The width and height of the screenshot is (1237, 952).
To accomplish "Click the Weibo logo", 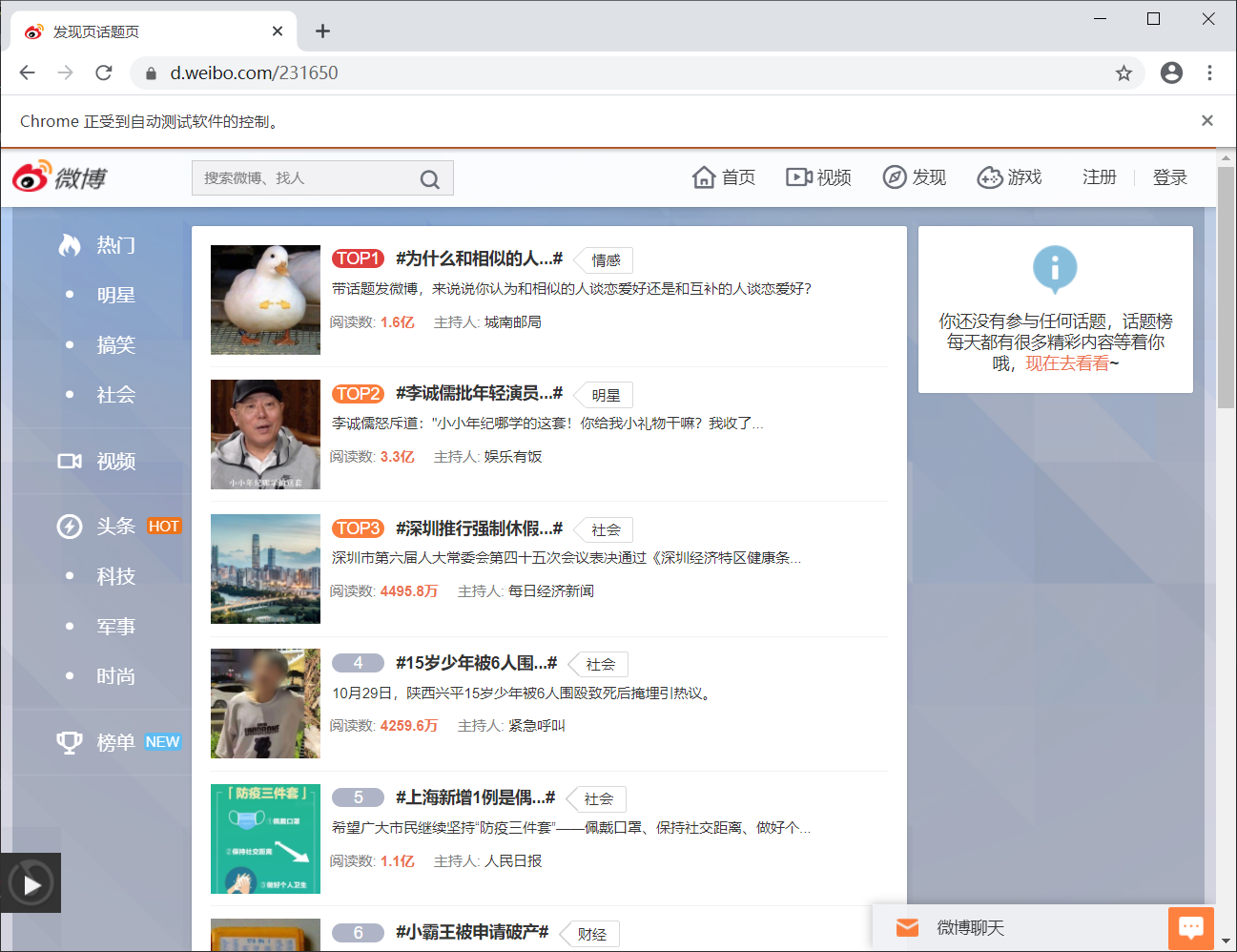I will (59, 176).
